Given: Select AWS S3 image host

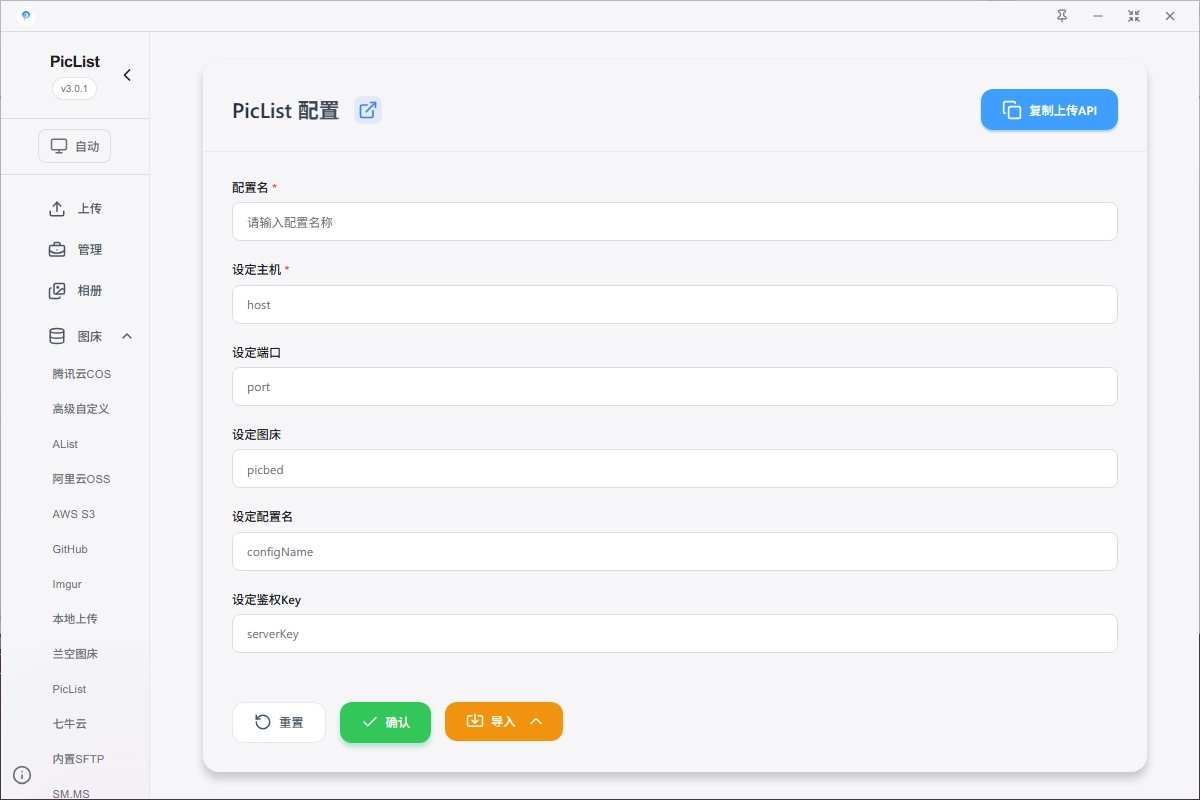Looking at the screenshot, I should pyautogui.click(x=74, y=514).
